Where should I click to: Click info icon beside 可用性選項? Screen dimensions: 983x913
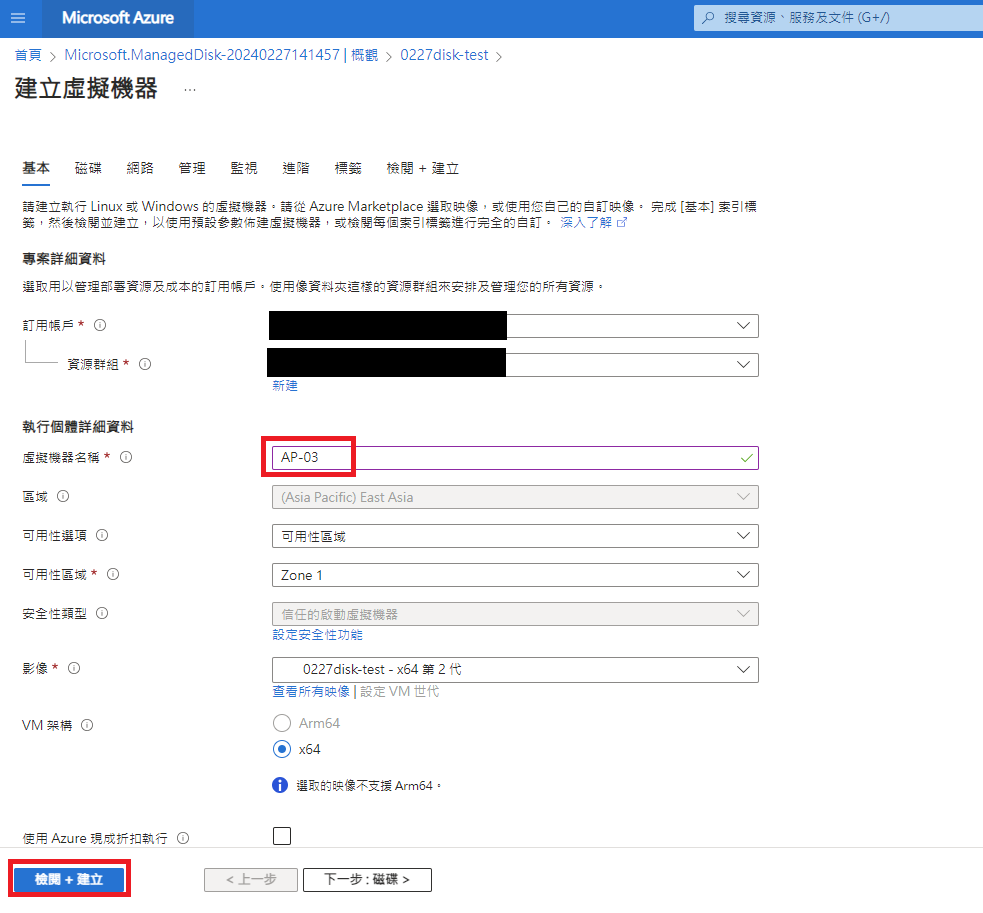pos(102,535)
